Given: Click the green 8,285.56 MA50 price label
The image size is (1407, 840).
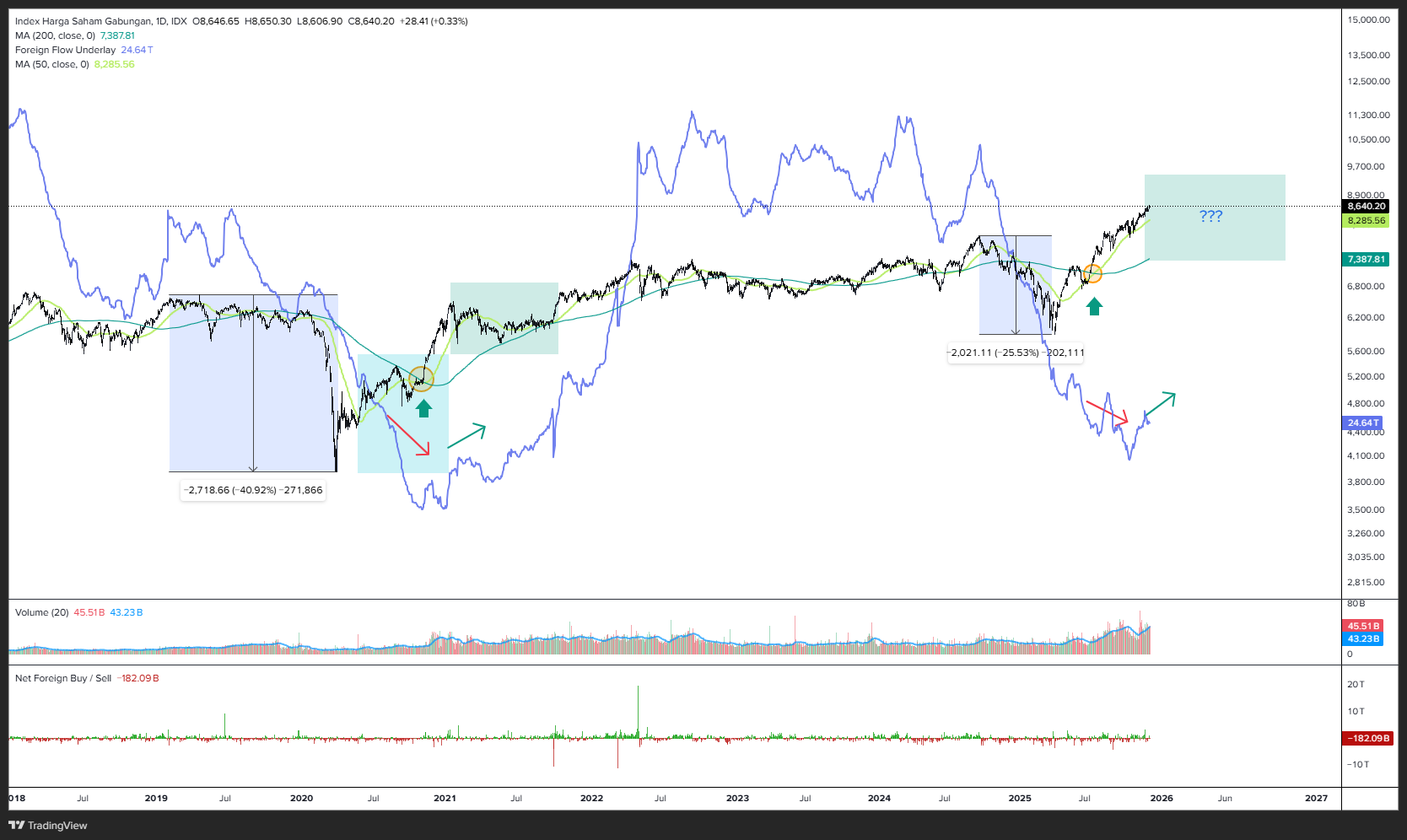Looking at the screenshot, I should coord(1367,220).
